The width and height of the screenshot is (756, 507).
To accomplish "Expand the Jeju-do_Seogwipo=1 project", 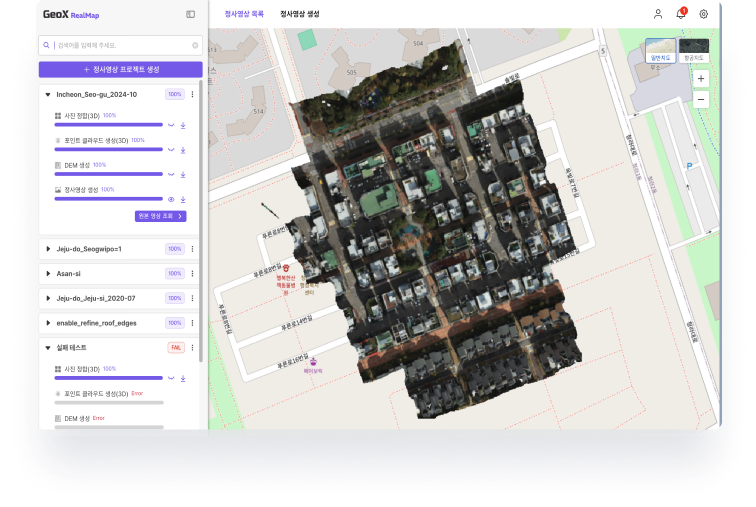I will click(48, 249).
